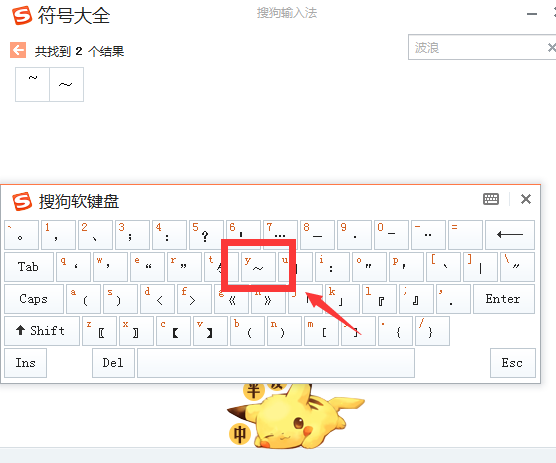
Task: Tap the 2 key with 、 symbol
Action: [95, 235]
